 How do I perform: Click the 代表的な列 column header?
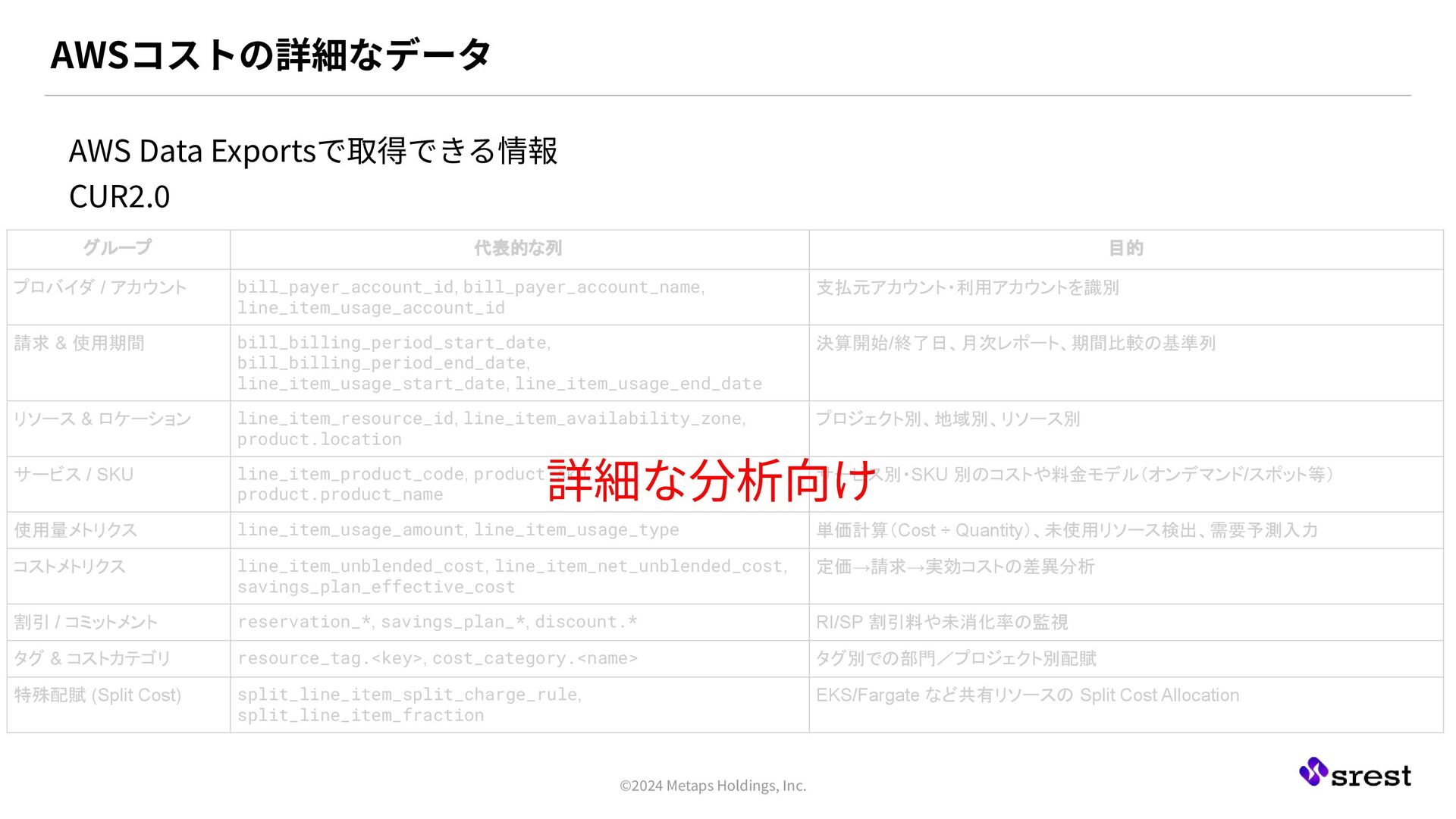pos(518,248)
